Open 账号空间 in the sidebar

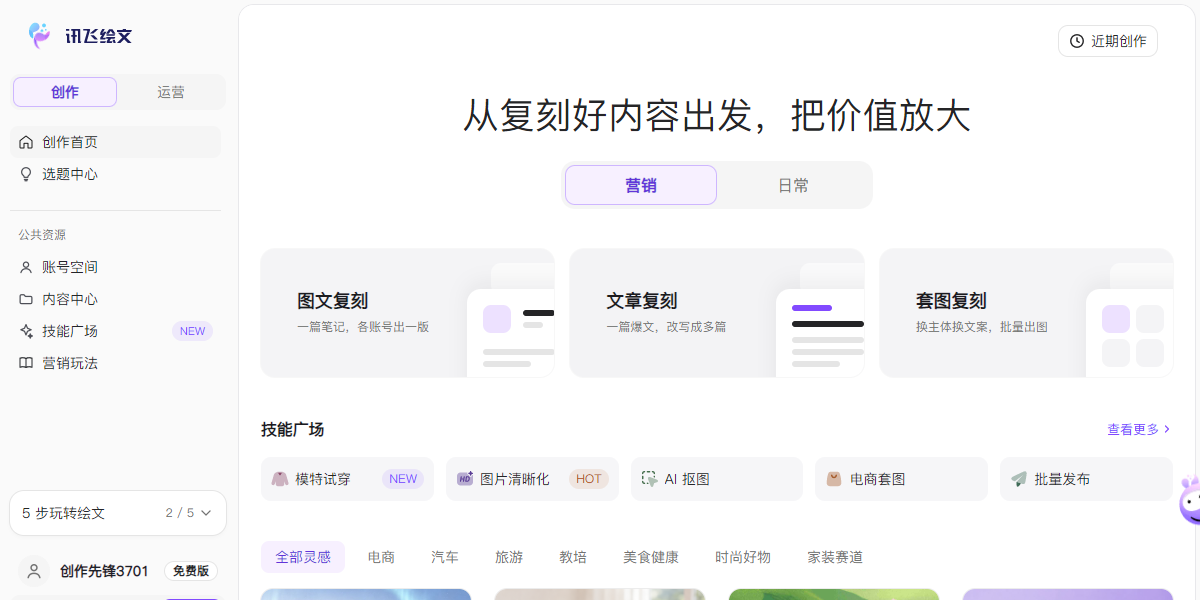click(115, 267)
